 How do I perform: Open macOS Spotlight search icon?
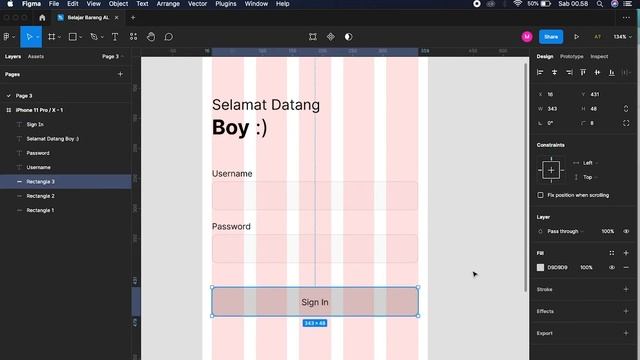point(600,4)
